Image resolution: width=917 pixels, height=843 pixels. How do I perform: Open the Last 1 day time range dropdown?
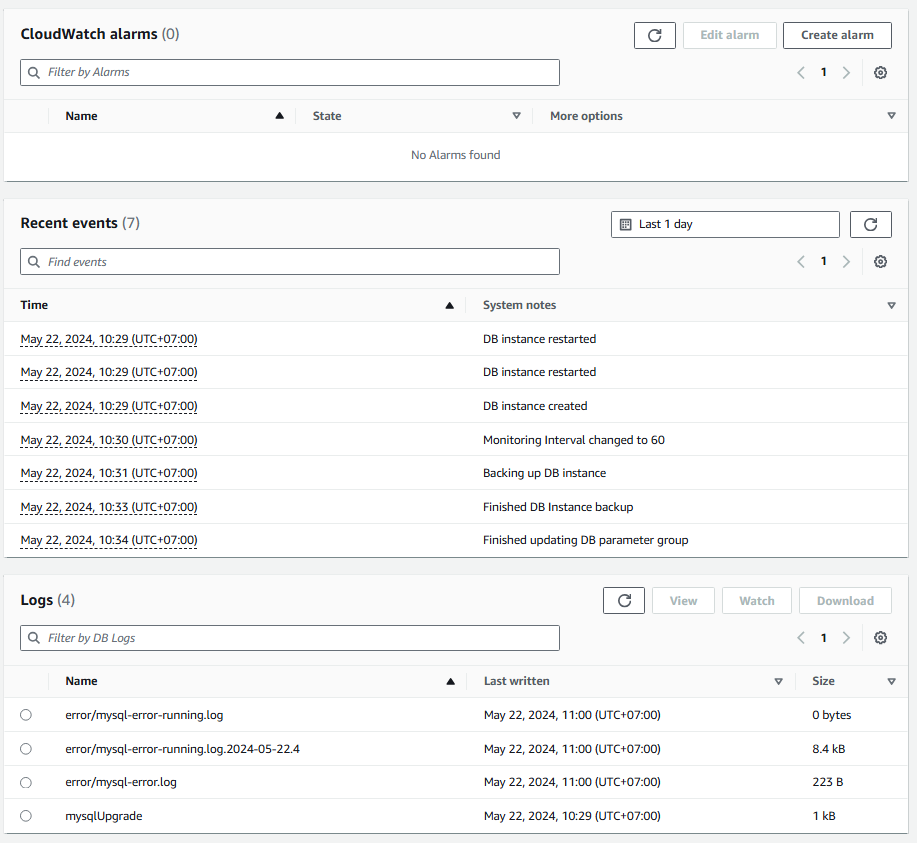tap(725, 225)
